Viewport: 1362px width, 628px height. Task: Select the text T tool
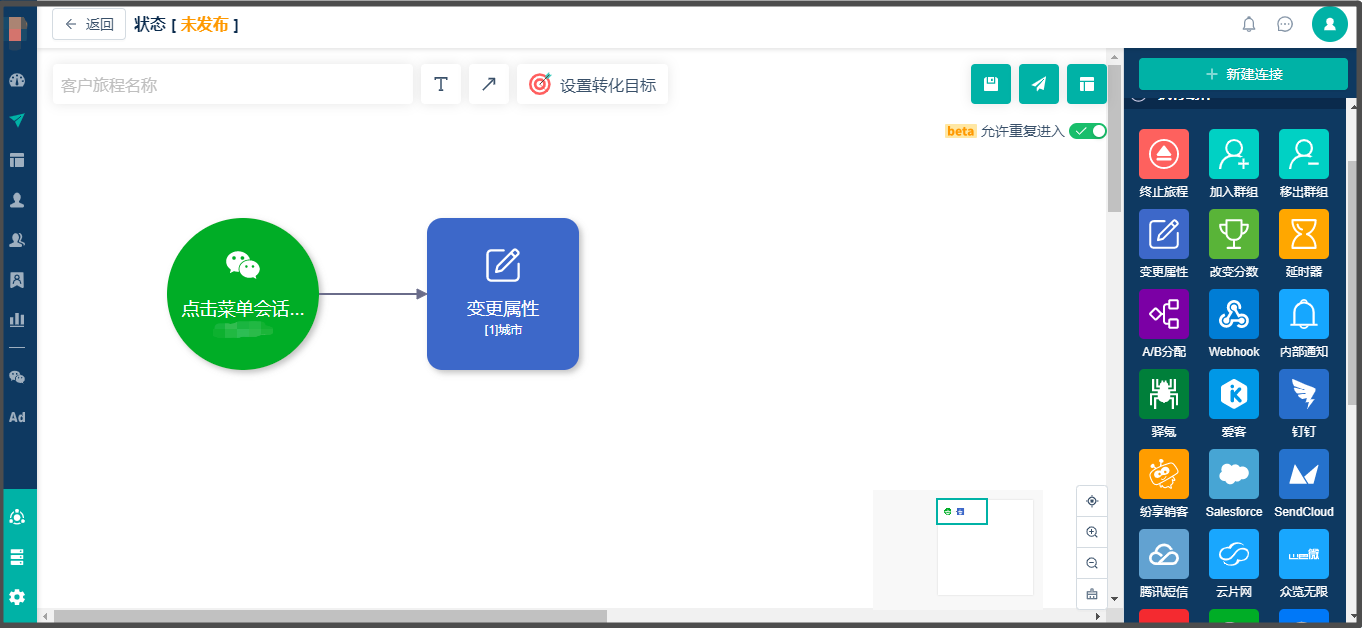441,85
